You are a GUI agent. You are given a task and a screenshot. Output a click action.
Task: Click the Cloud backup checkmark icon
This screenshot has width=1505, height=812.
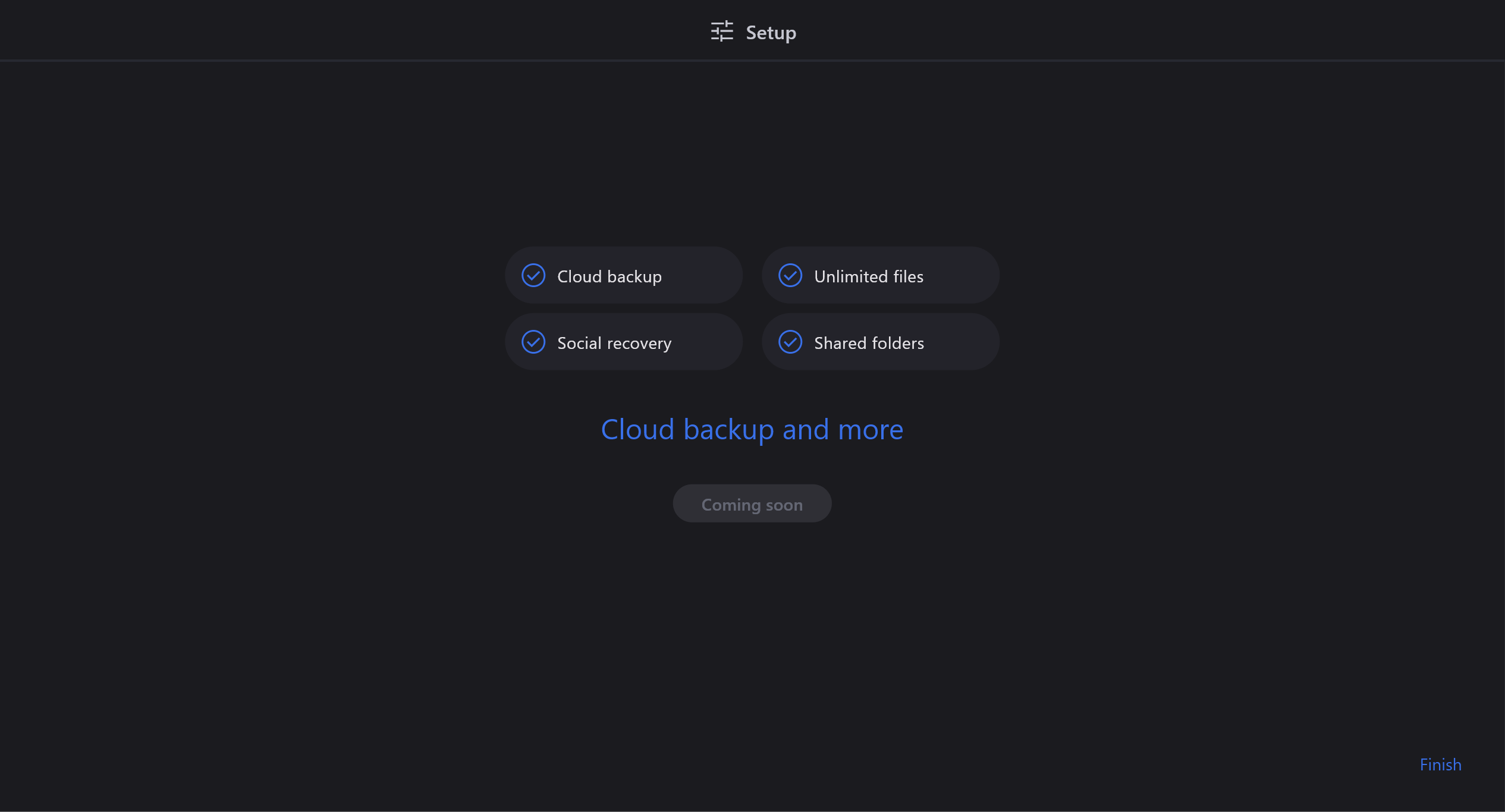[533, 276]
